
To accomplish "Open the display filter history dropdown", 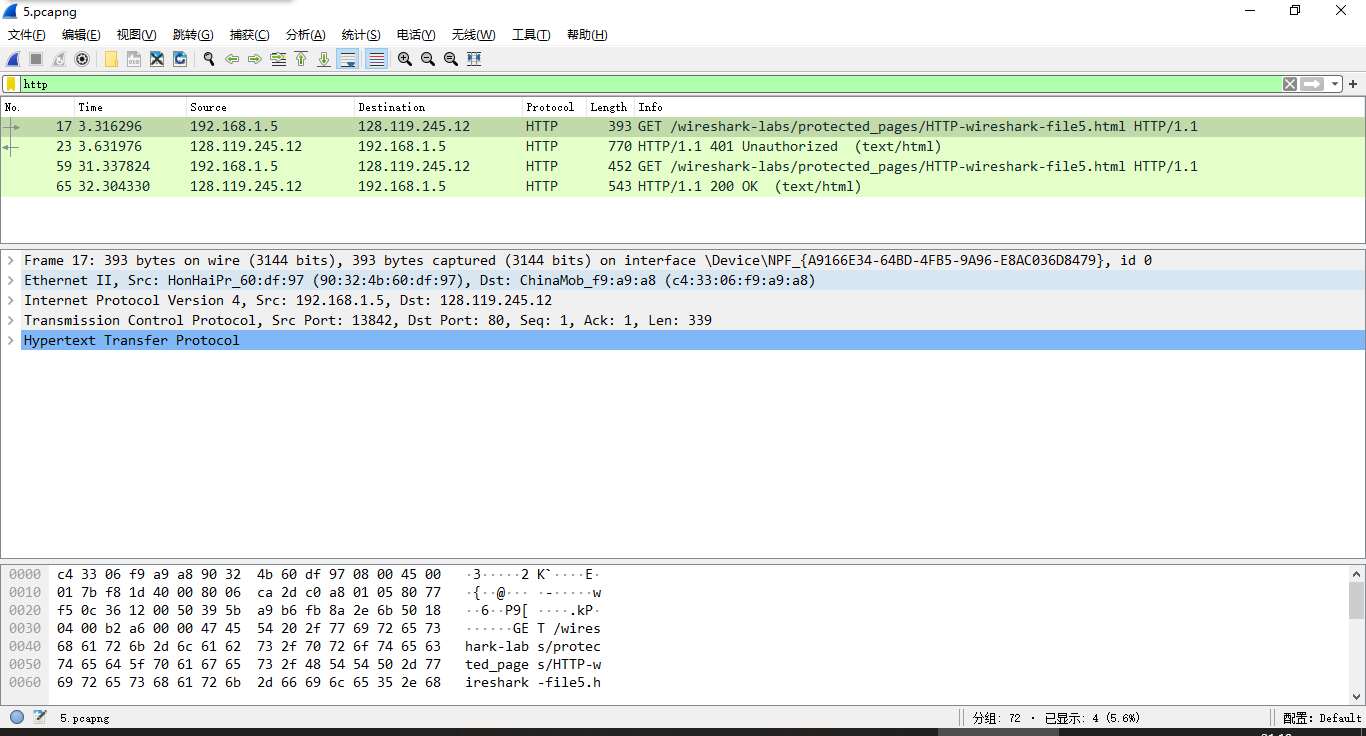I will tap(1336, 84).
